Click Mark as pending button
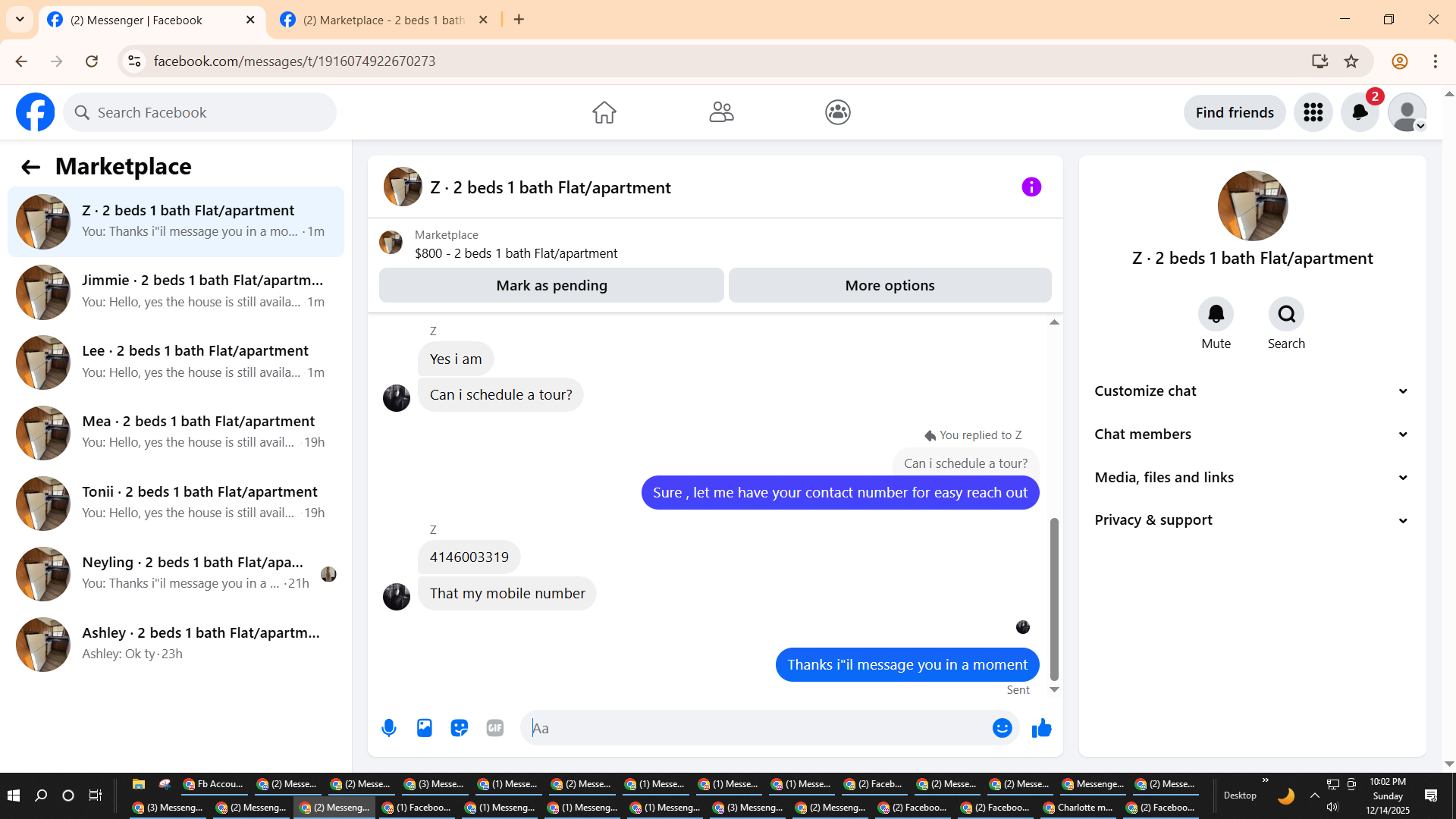1456x819 pixels. [x=551, y=286]
